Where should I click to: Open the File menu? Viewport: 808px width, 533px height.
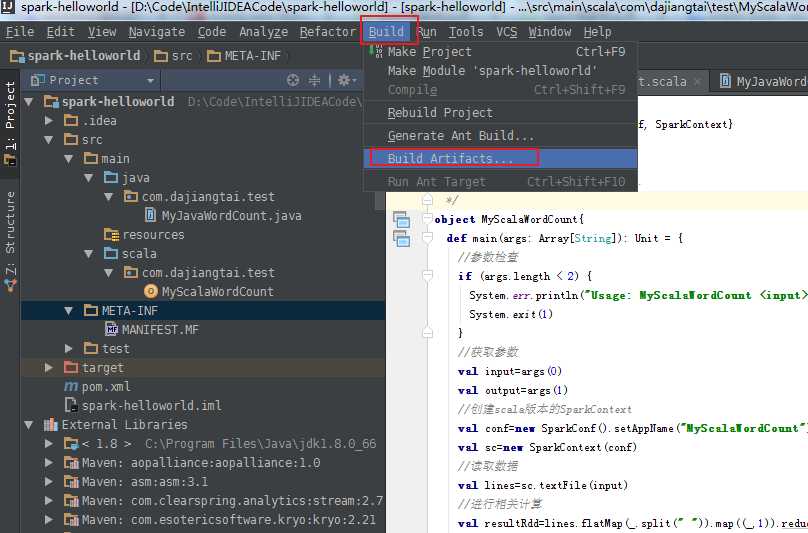coord(20,32)
